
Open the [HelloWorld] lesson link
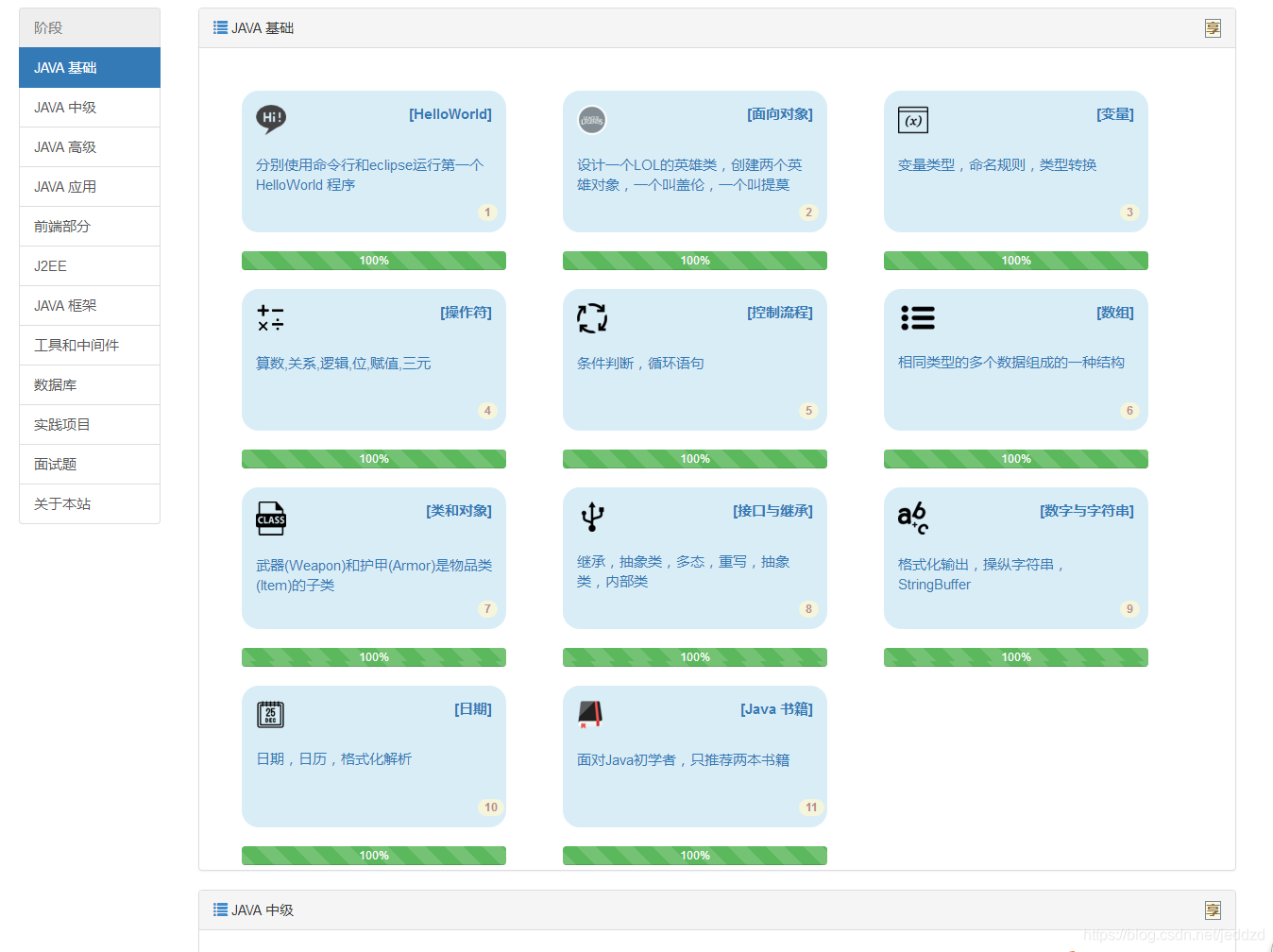coord(450,114)
